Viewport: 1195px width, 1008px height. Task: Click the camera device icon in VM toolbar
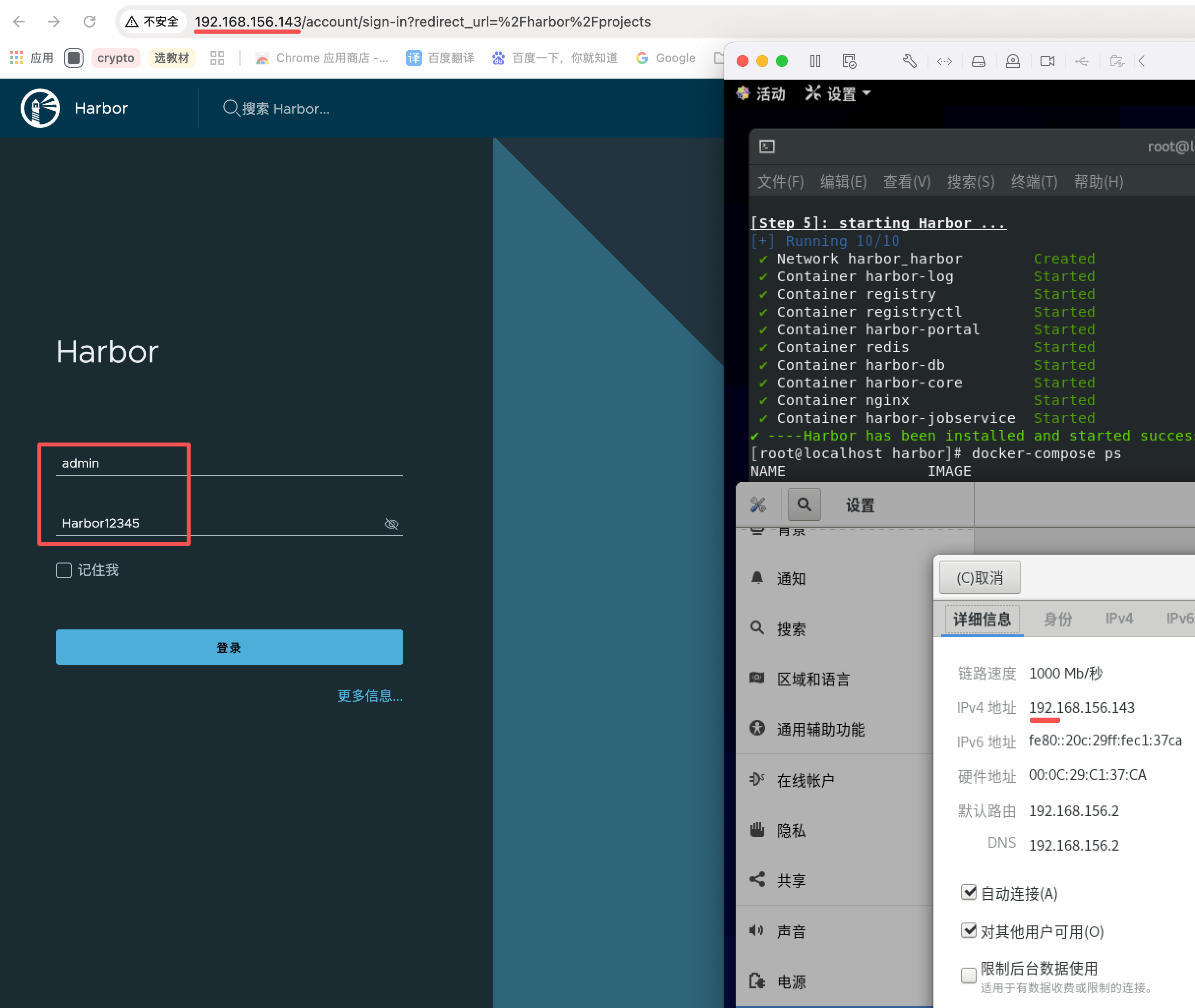pyautogui.click(x=1047, y=61)
